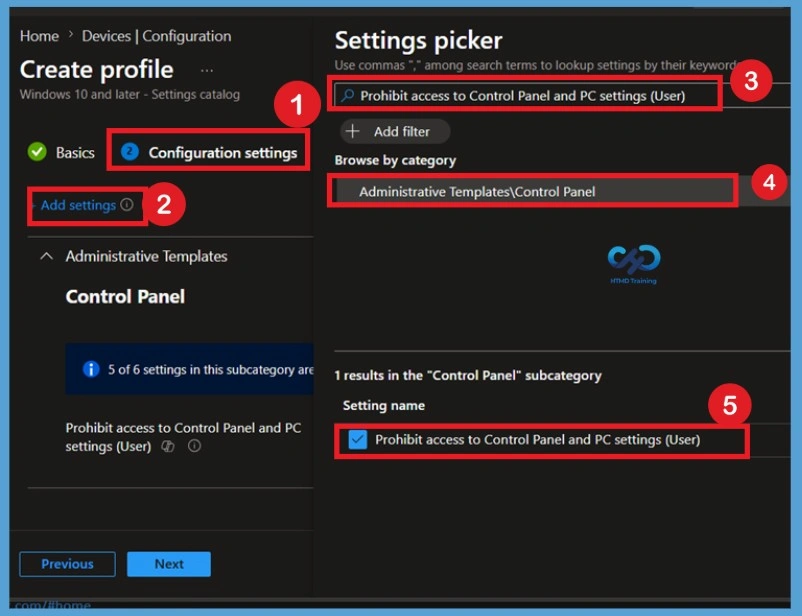The height and width of the screenshot is (616, 802).
Task: Click the Previous button
Action: click(68, 564)
